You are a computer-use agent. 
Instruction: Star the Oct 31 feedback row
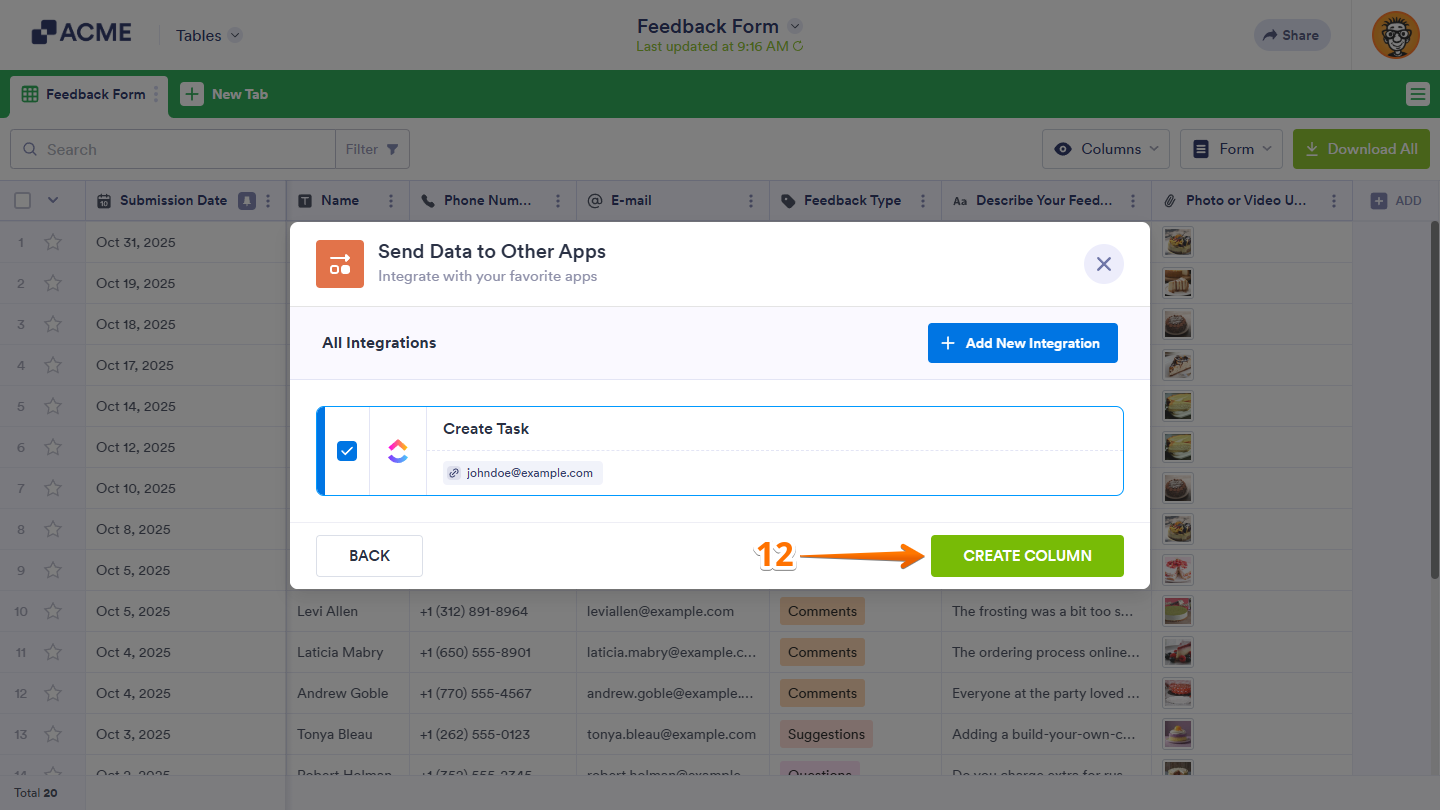click(x=53, y=242)
